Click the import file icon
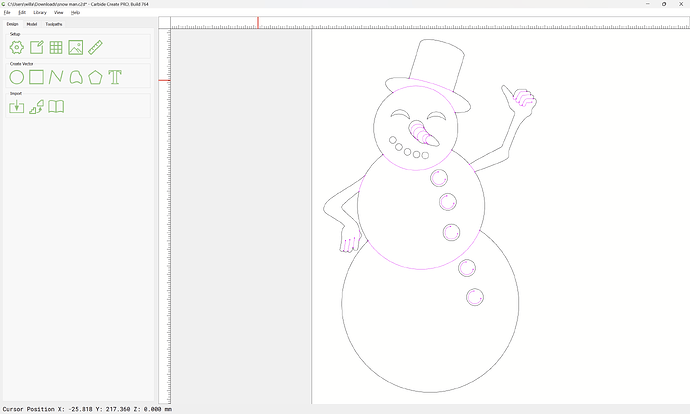 [17, 106]
